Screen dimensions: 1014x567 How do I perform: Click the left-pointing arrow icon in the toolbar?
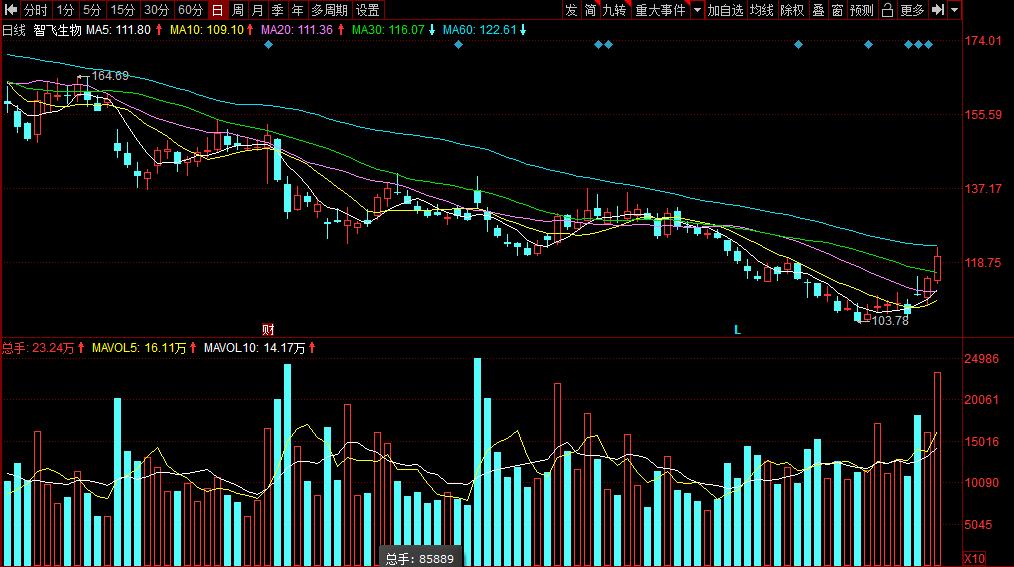tap(10, 10)
